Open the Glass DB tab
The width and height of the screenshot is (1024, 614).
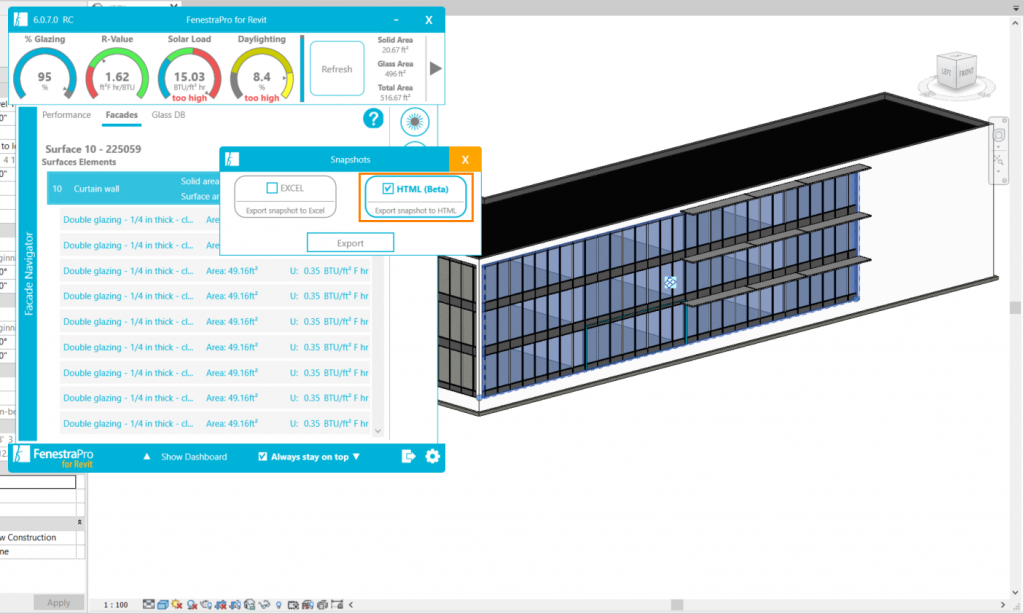168,115
